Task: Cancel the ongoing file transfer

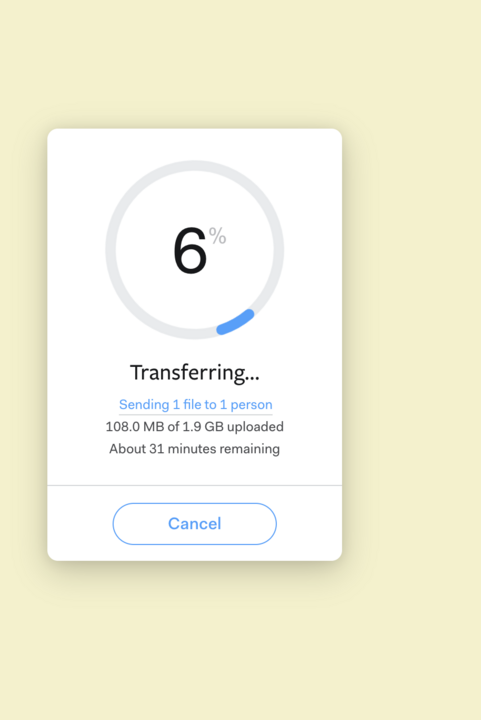Action: click(195, 523)
